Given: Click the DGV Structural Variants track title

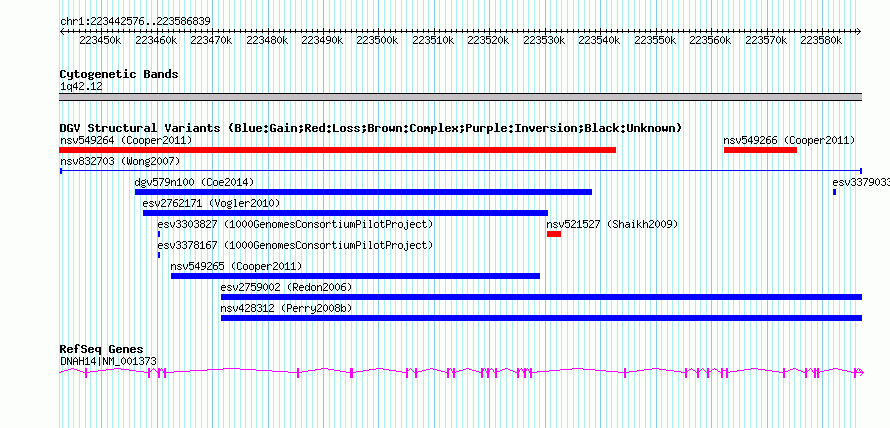Looking at the screenshot, I should click(x=371, y=128).
